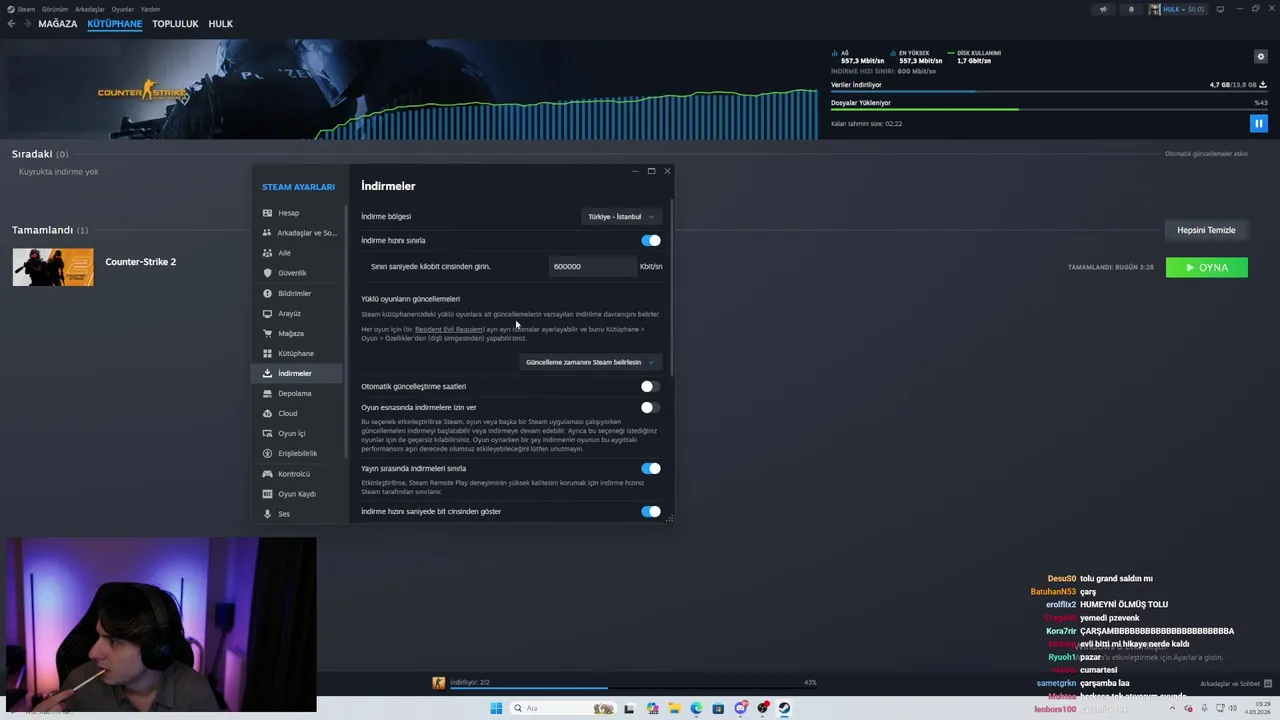Open the Arayüz settings category

pos(297,313)
